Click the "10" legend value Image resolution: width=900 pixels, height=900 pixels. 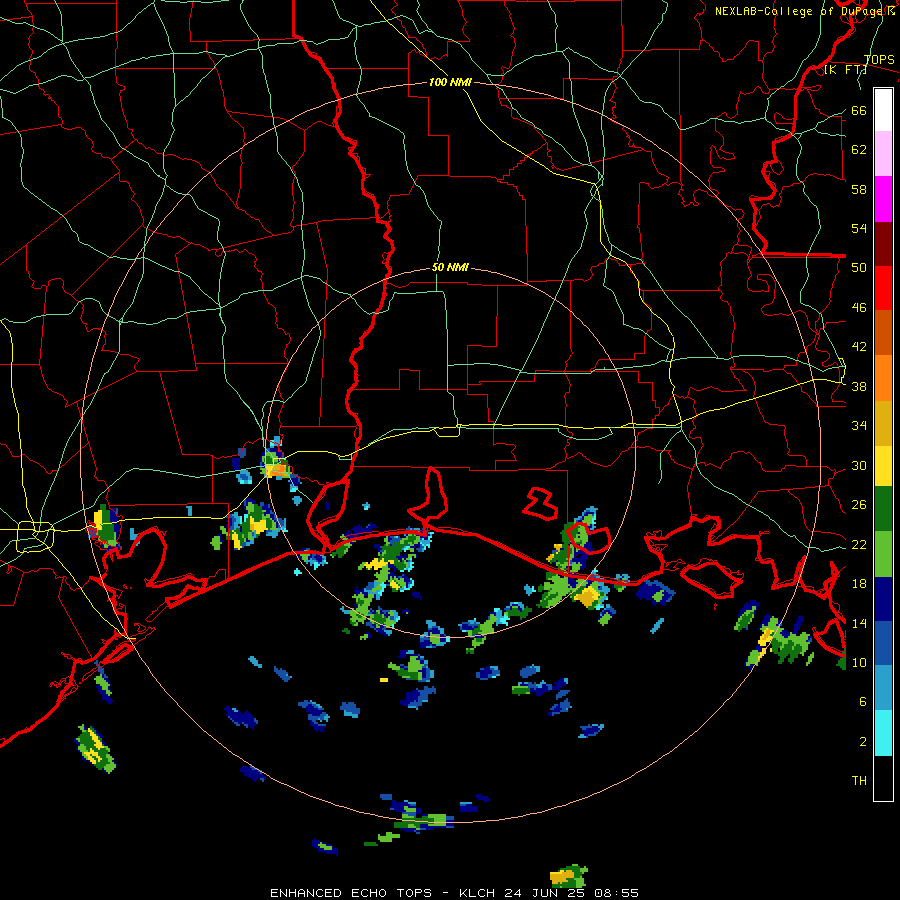(x=859, y=662)
